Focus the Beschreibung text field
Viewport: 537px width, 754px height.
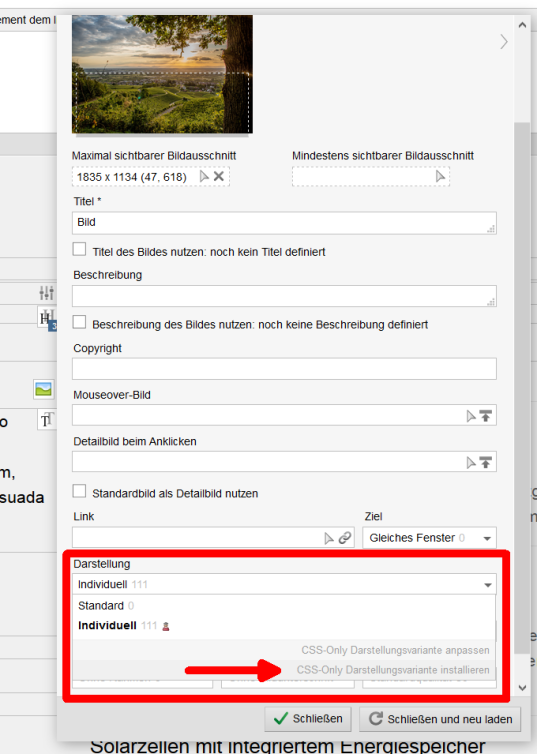pyautogui.click(x=284, y=296)
